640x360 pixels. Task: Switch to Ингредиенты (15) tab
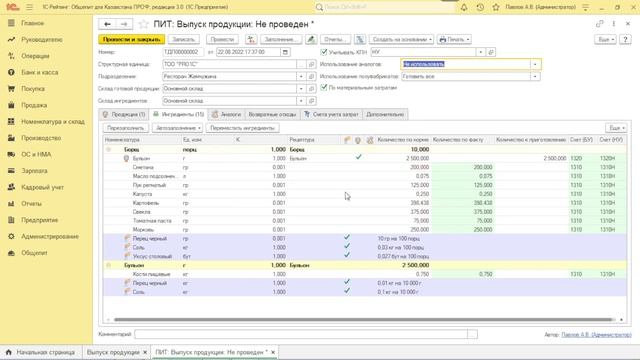[178, 114]
